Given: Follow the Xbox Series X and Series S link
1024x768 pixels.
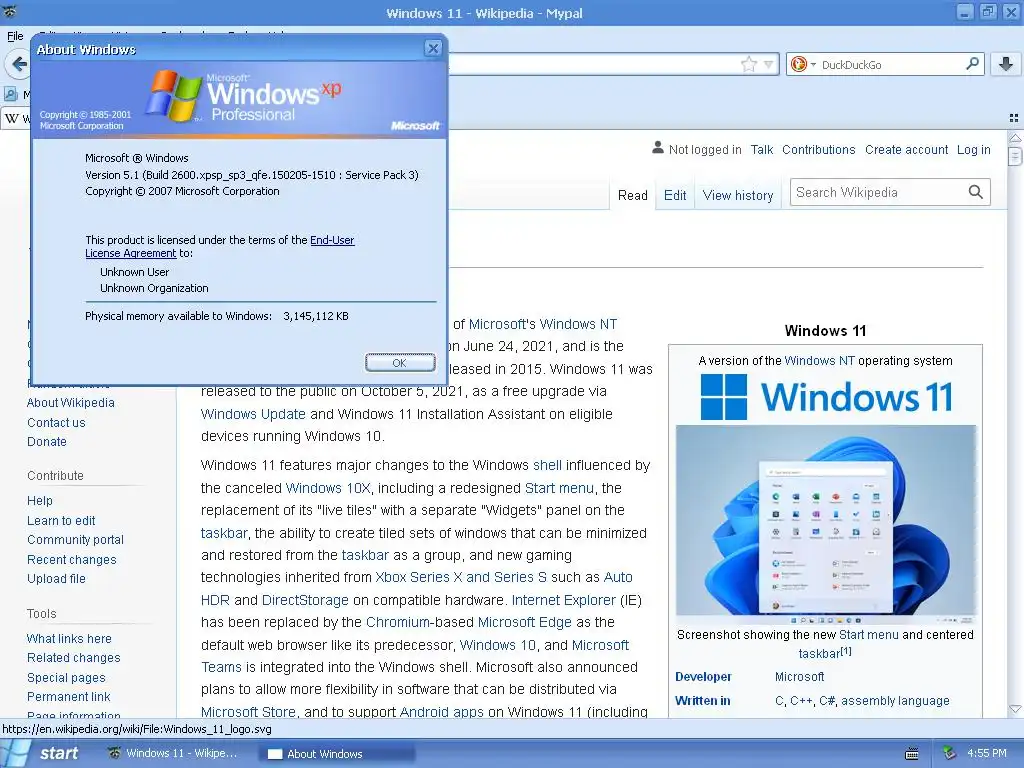Looking at the screenshot, I should tap(461, 577).
